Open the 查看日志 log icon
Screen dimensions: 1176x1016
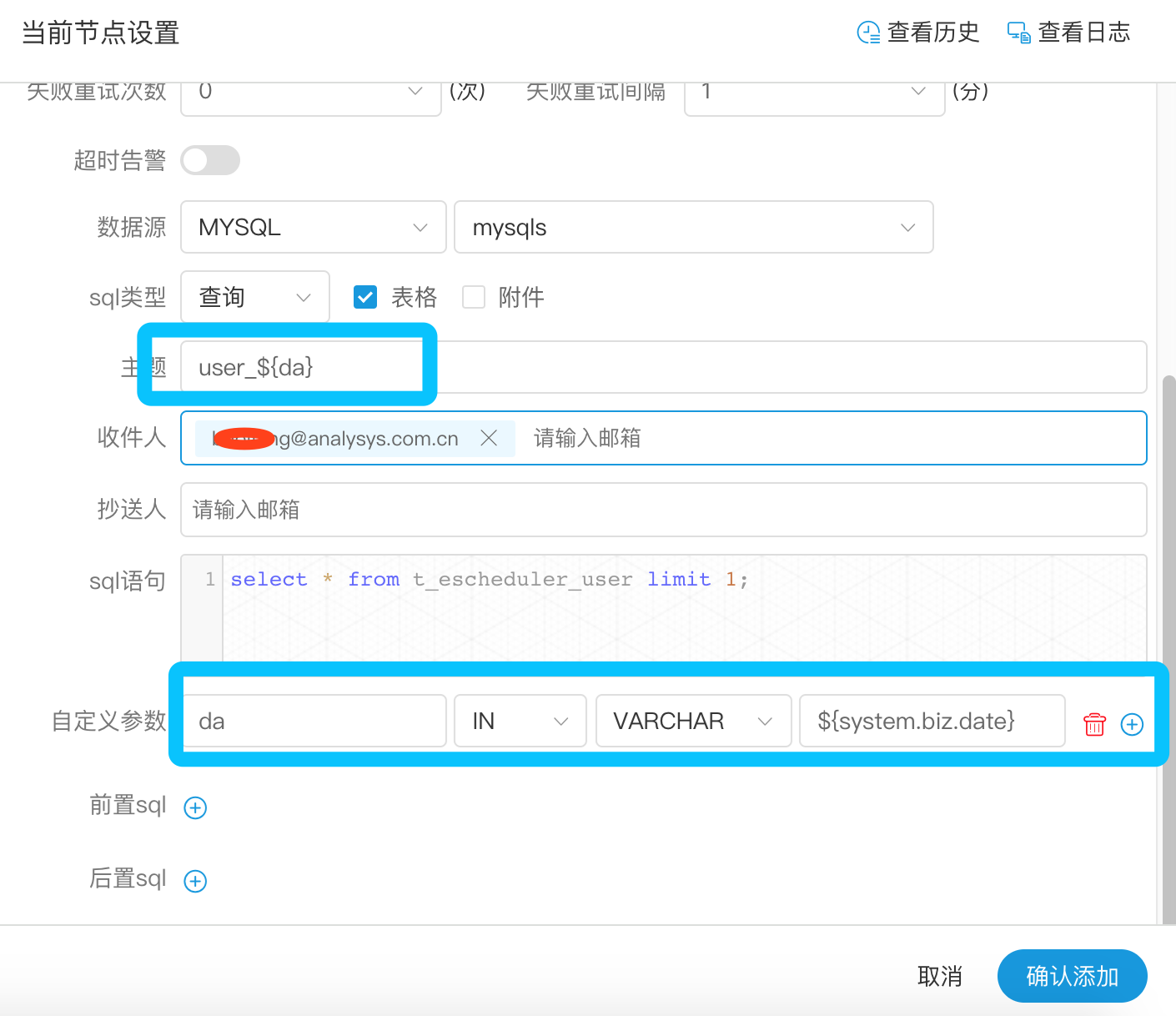coord(1019,33)
